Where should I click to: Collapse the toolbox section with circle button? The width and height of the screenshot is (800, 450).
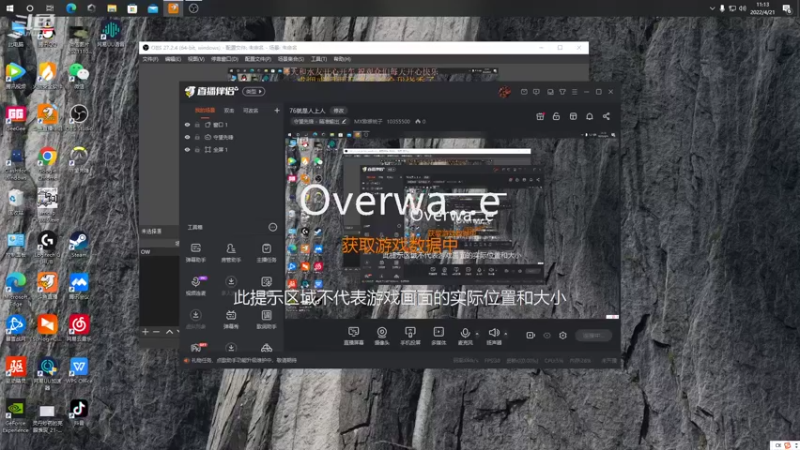273,227
